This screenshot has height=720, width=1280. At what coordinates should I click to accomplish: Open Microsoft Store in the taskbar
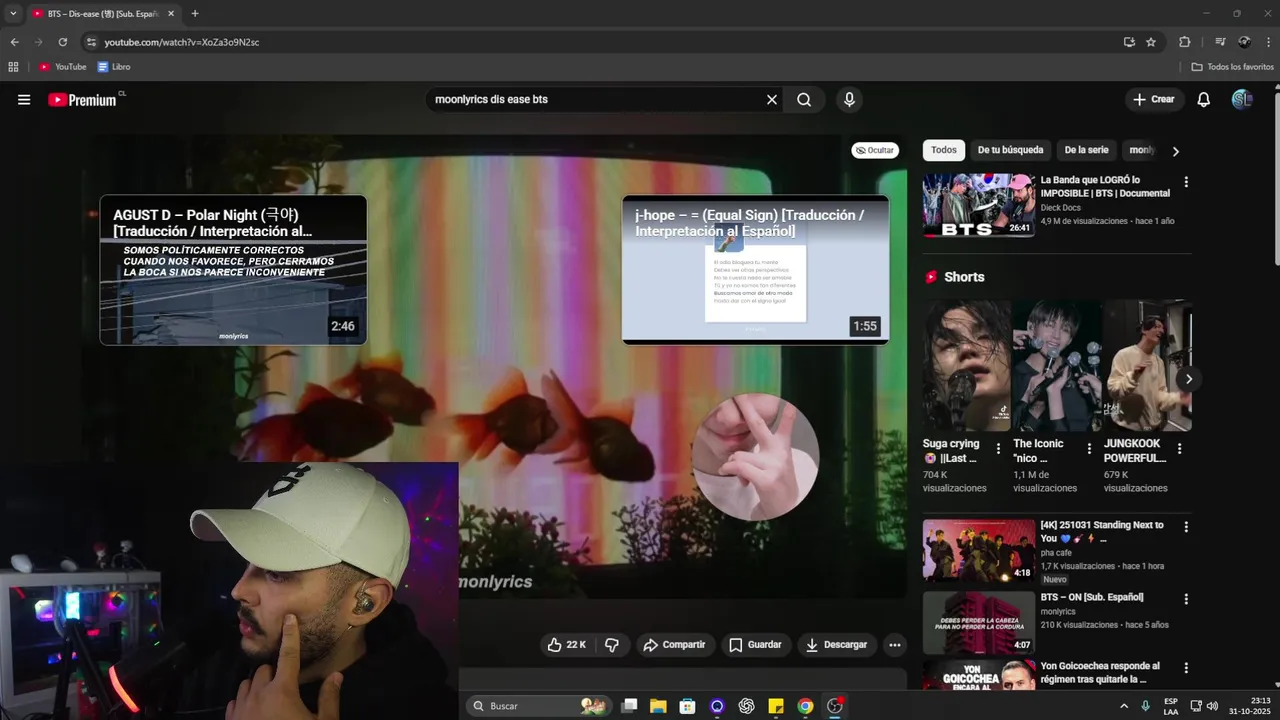click(x=687, y=706)
